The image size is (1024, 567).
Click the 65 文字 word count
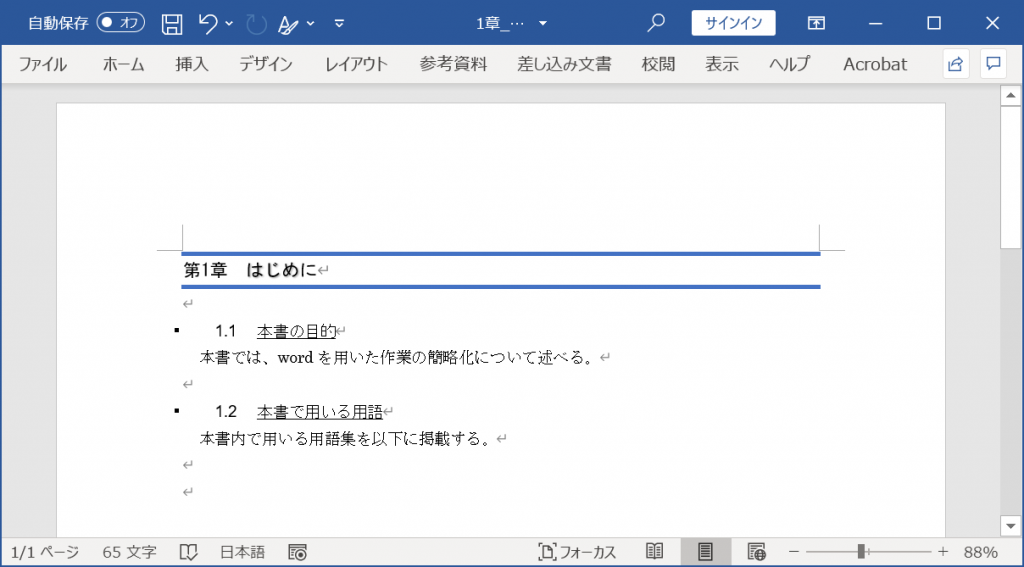click(129, 553)
